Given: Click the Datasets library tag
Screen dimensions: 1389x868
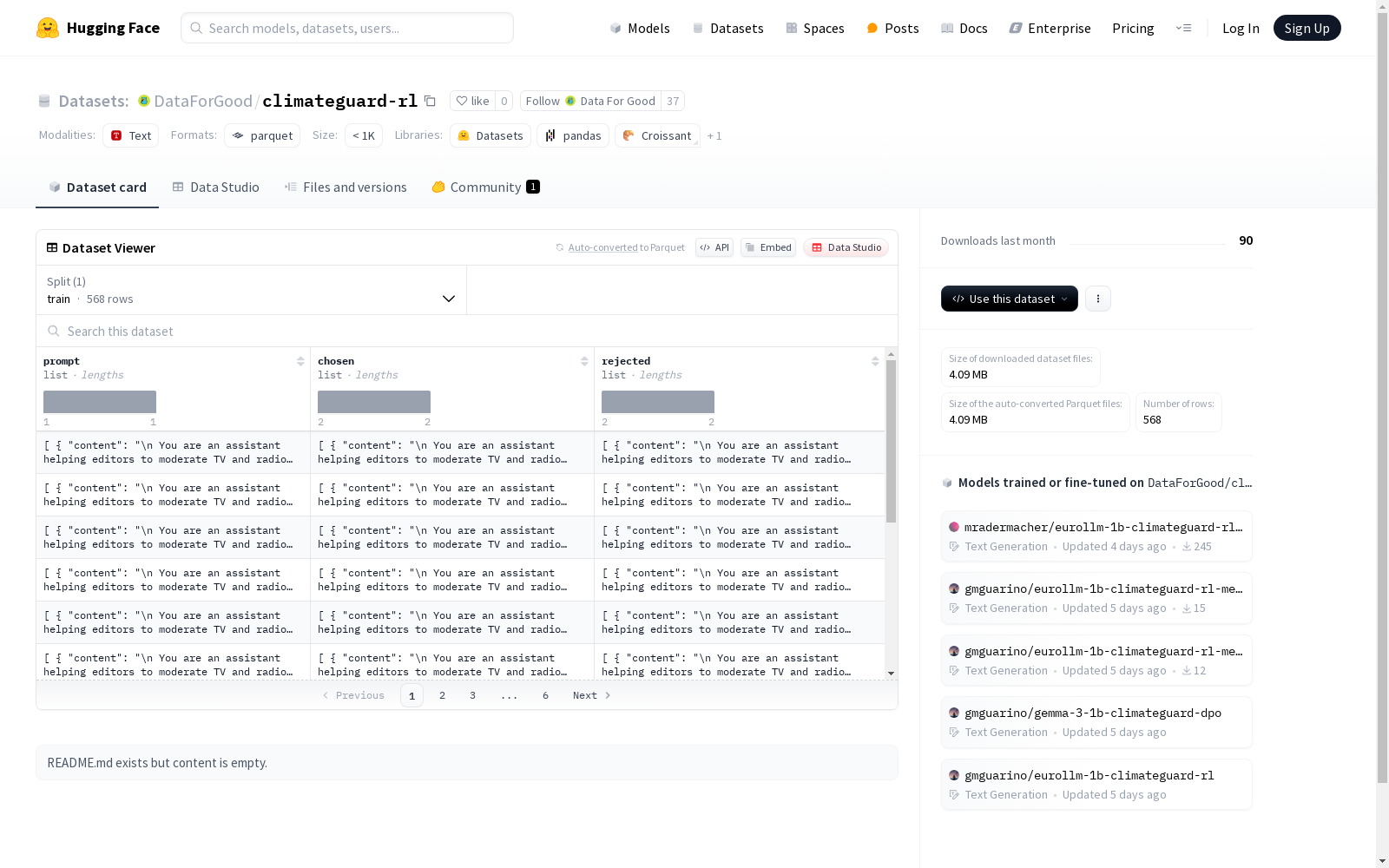Looking at the screenshot, I should [x=490, y=135].
